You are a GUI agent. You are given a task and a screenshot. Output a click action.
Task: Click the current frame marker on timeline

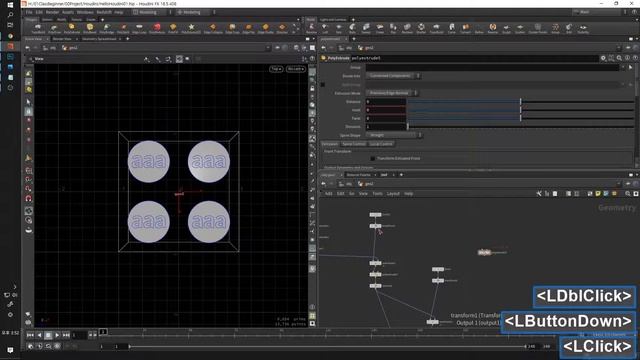[103, 332]
